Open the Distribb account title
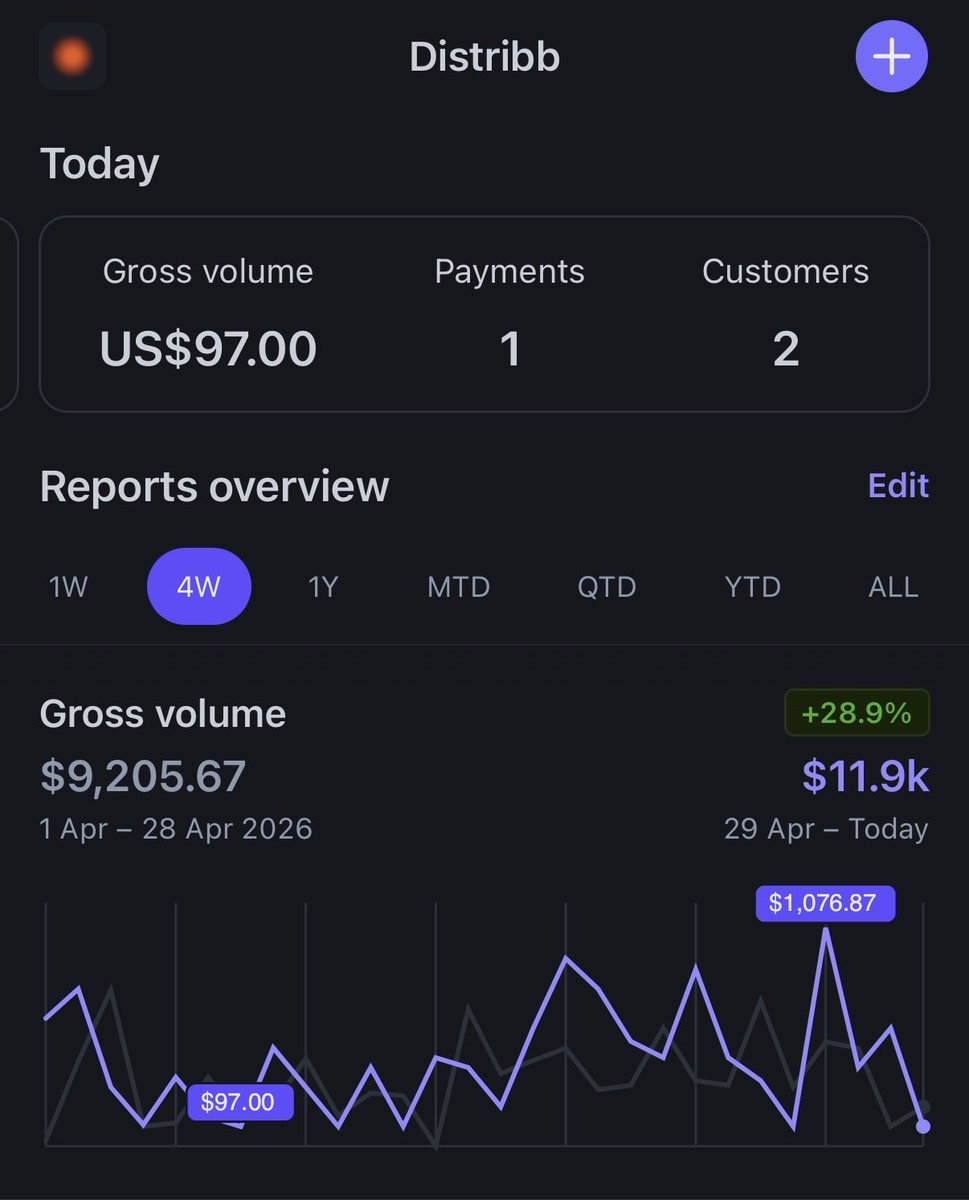The image size is (969, 1200). coord(485,57)
